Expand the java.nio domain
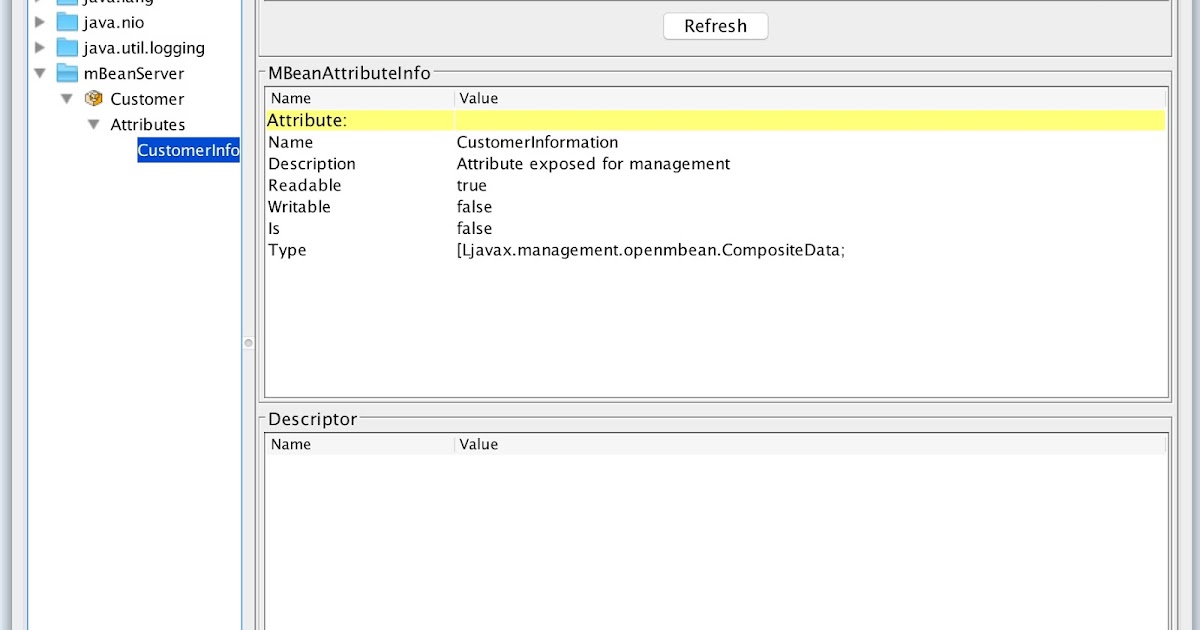The image size is (1200, 630). click(37, 22)
